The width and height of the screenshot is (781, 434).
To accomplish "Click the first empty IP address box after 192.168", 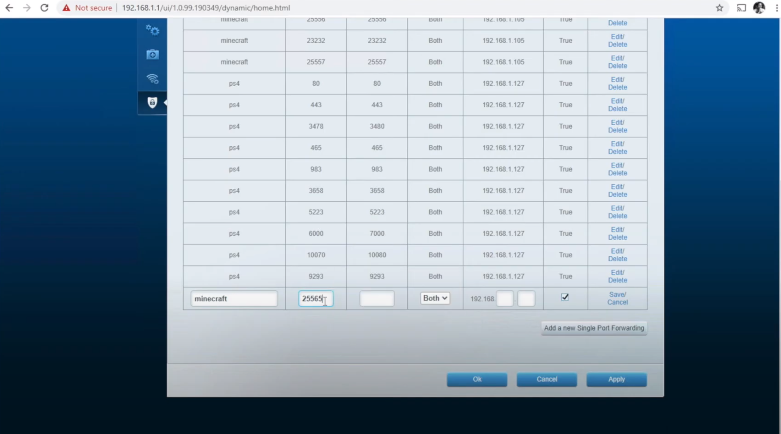I will coord(505,298).
